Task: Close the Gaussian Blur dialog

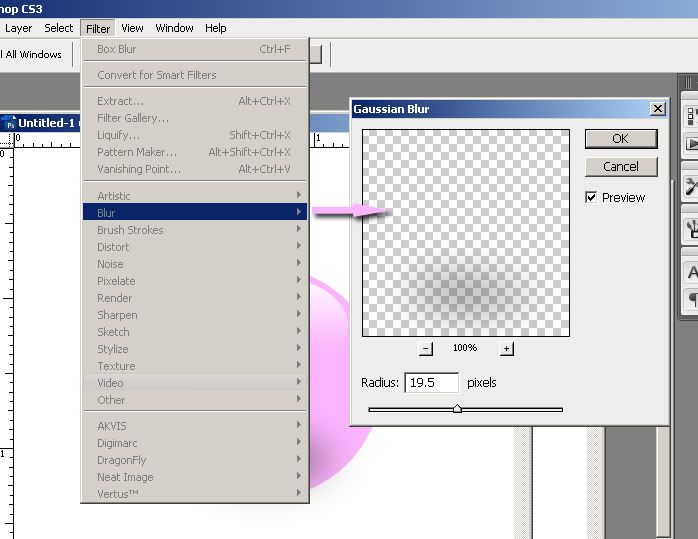Action: click(x=657, y=109)
